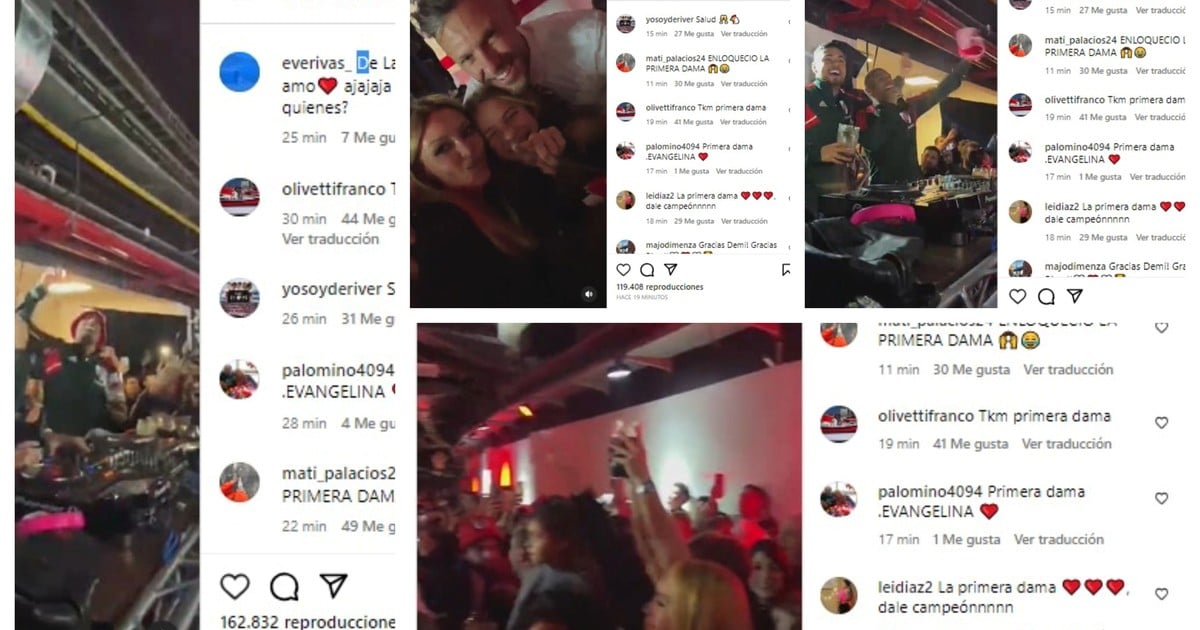
Task: Like leidiaz2's 'dale campeónnnnn' comment with the heart outline
Action: pos(1161,594)
